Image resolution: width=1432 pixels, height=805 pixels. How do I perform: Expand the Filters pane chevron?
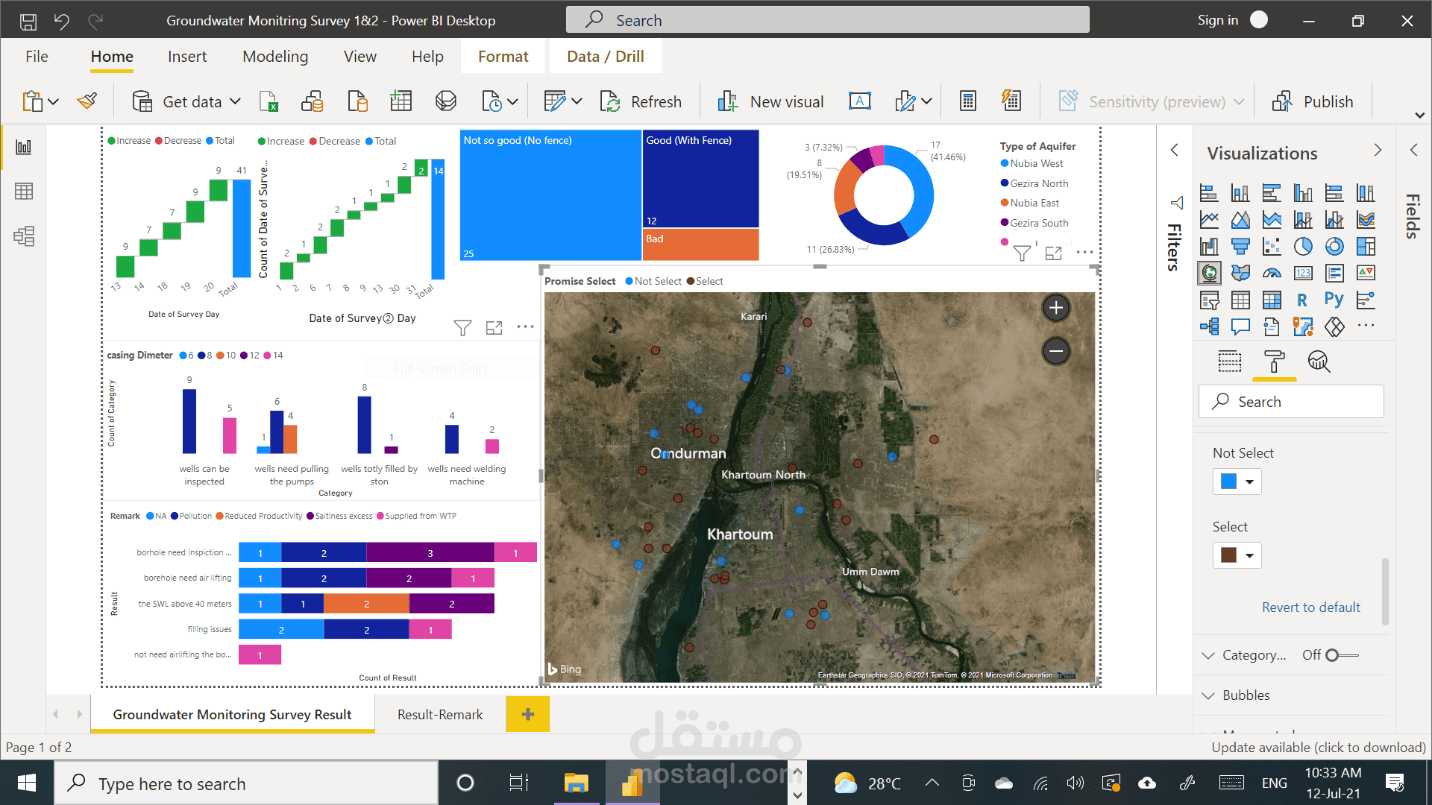[1175, 150]
